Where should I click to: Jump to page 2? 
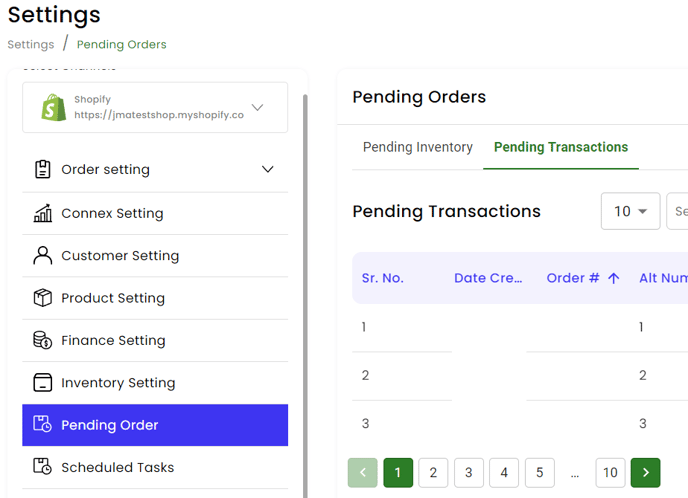pos(433,473)
